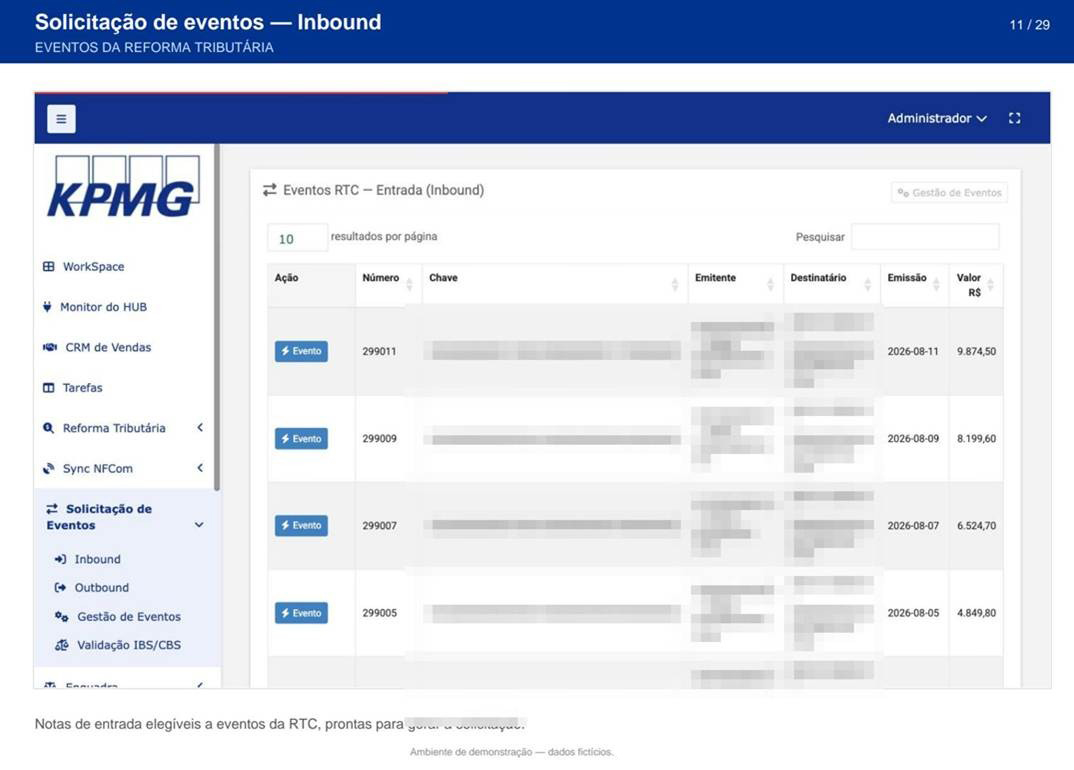Open CRM de Vendas in the sidebar

[x=97, y=347]
